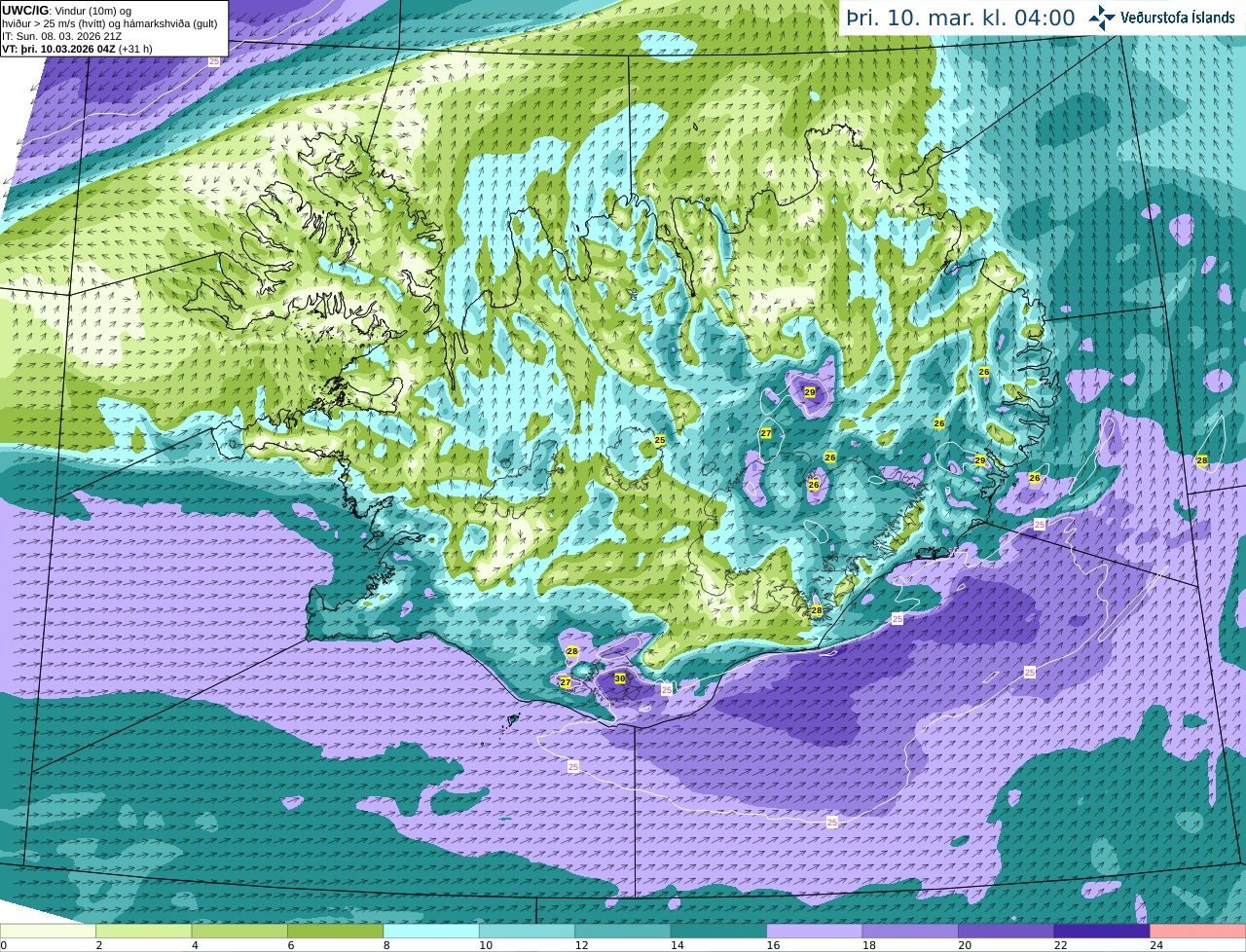Image resolution: width=1246 pixels, height=952 pixels.
Task: Pick the 12–14 m/s teal legend swatch
Action: 623,931
